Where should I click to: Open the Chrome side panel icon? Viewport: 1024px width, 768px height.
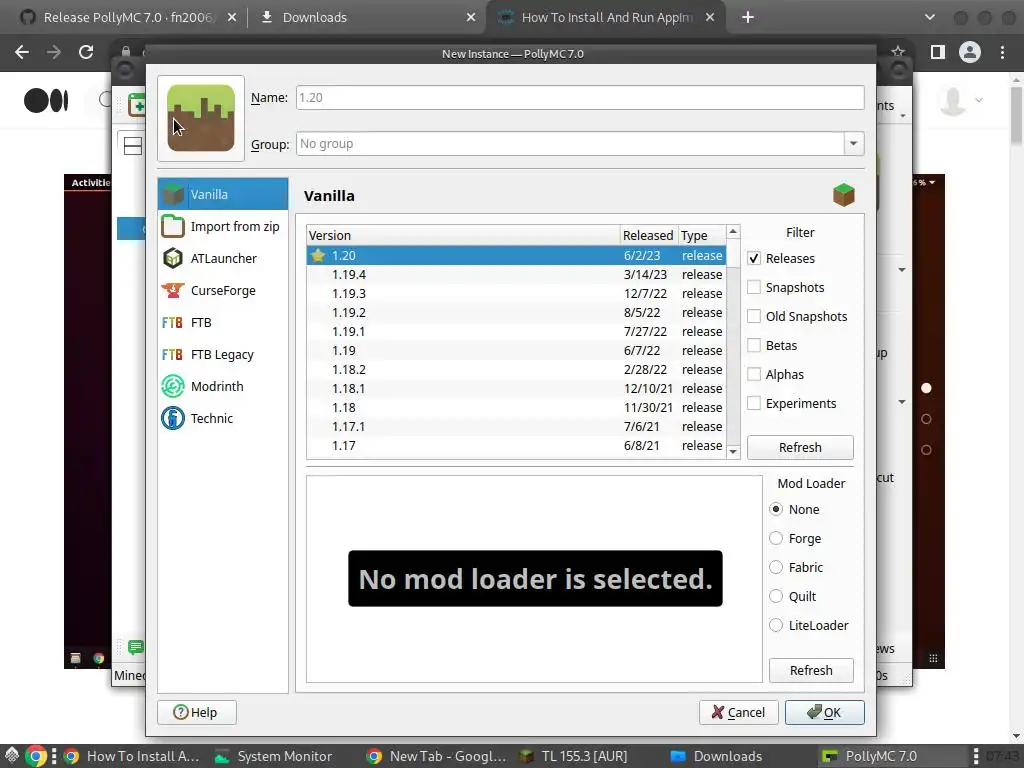pyautogui.click(x=938, y=52)
